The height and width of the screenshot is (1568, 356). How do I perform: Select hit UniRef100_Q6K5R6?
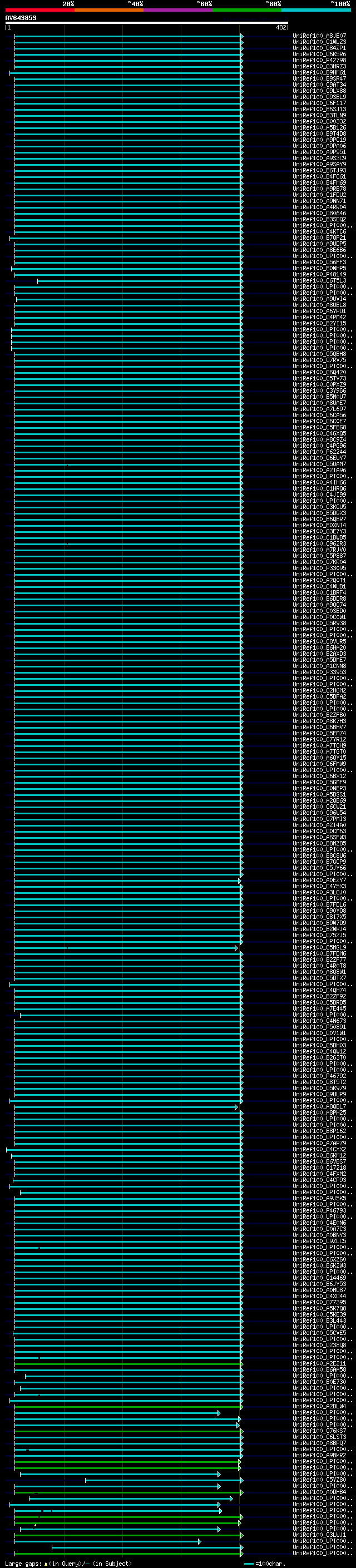pos(319,54)
